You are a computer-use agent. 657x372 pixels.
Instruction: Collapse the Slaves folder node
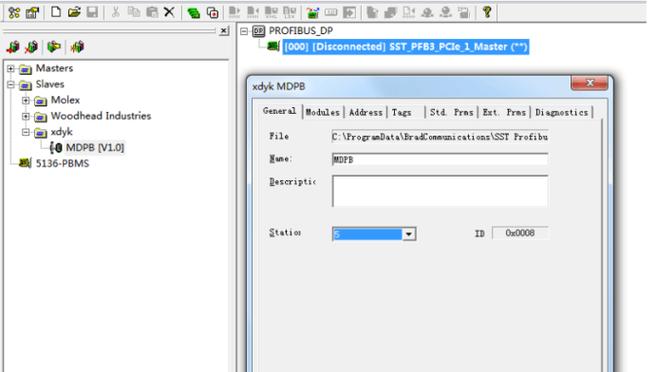pos(11,85)
